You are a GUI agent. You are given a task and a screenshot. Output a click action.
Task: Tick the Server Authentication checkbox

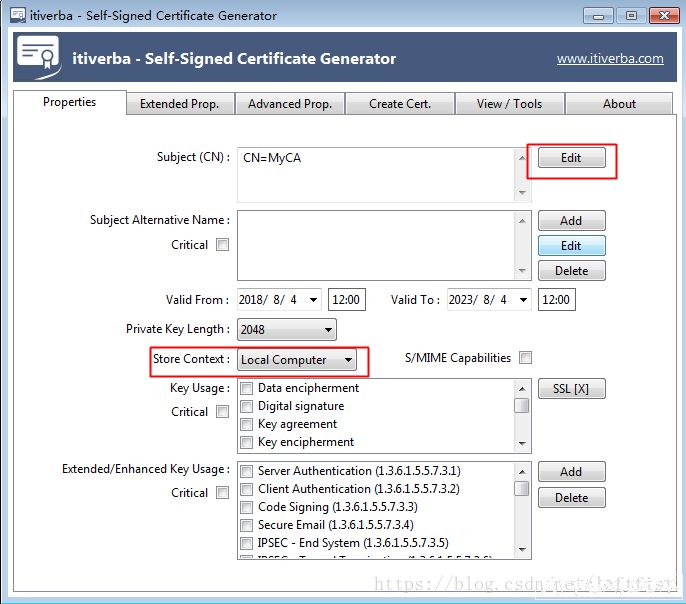point(247,471)
